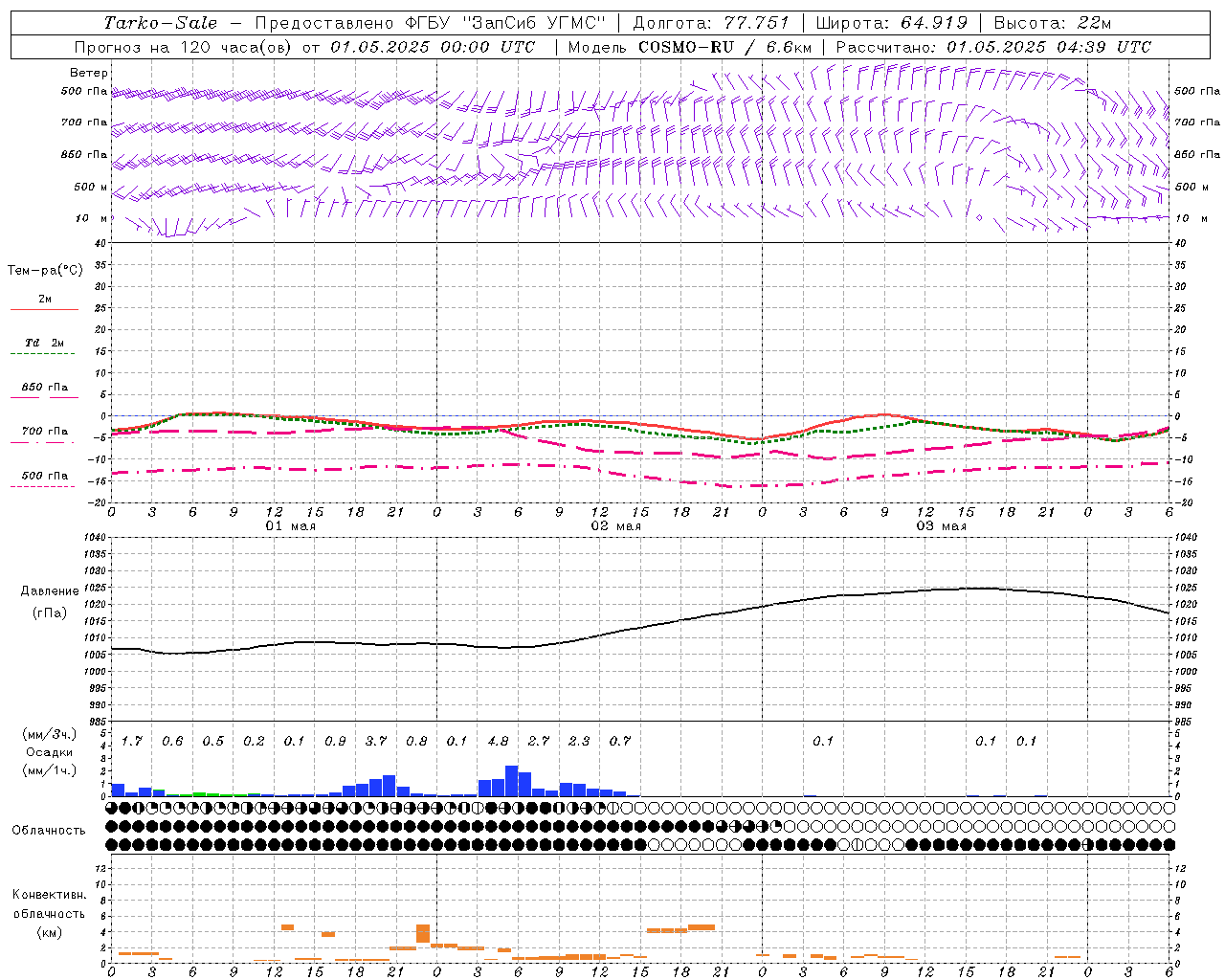Click the precipitation value "1.7"
1225x980 pixels.
pyautogui.click(x=132, y=742)
